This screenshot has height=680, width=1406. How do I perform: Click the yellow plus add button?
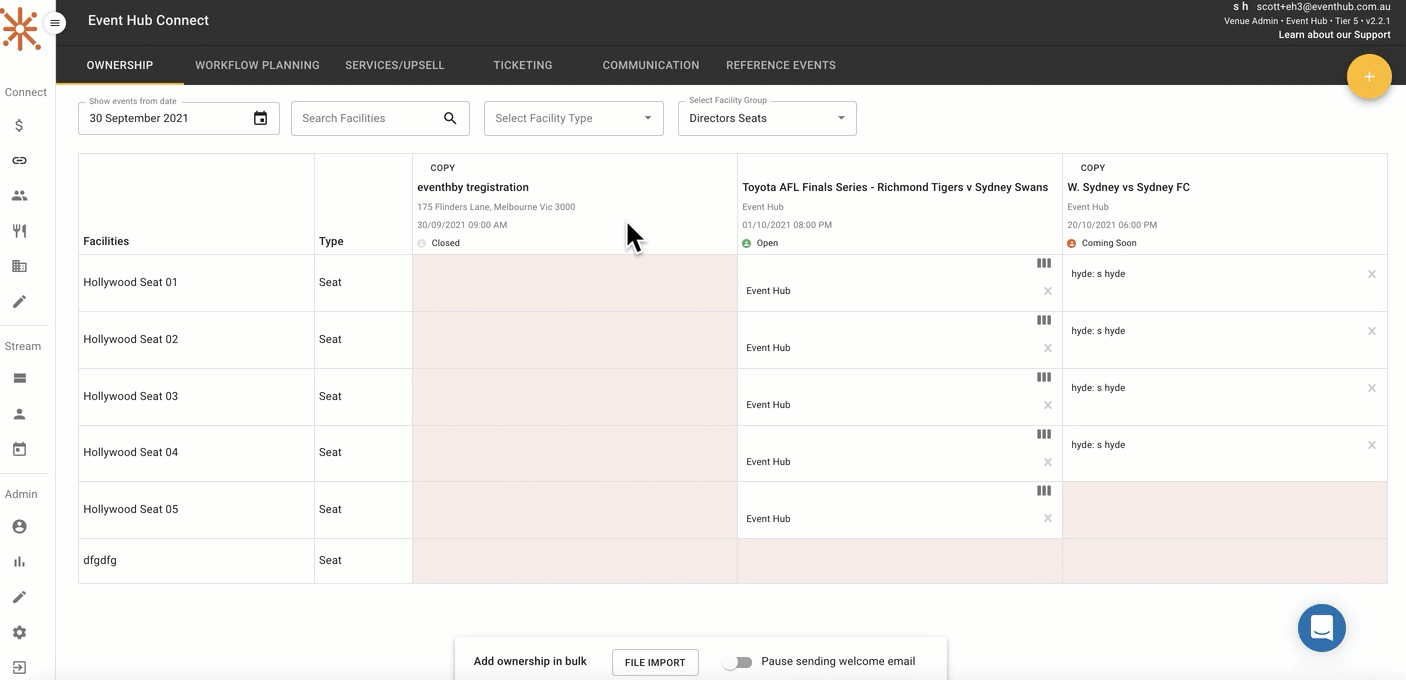[1369, 77]
